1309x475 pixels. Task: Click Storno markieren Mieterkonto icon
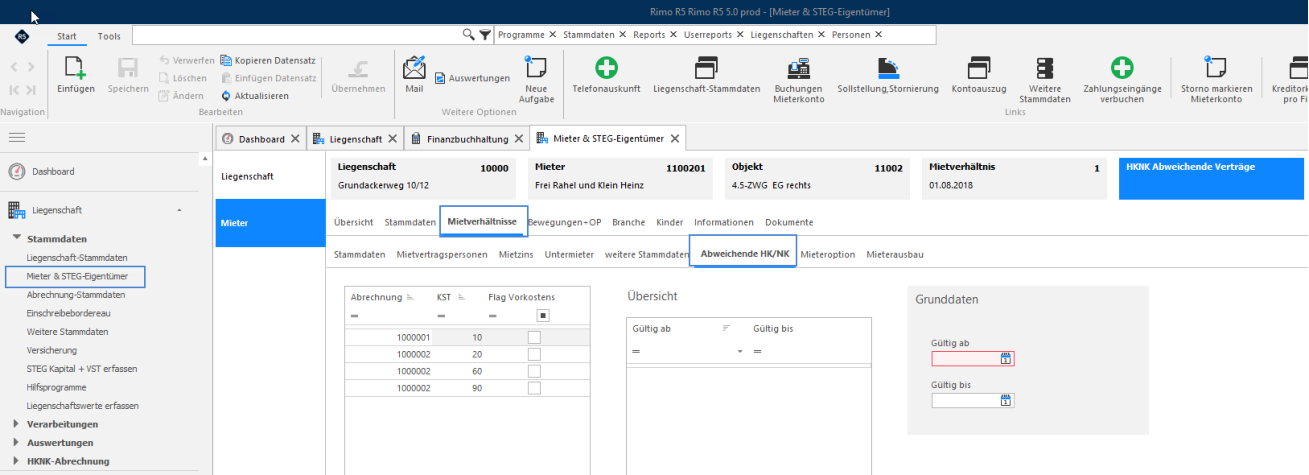point(1216,68)
